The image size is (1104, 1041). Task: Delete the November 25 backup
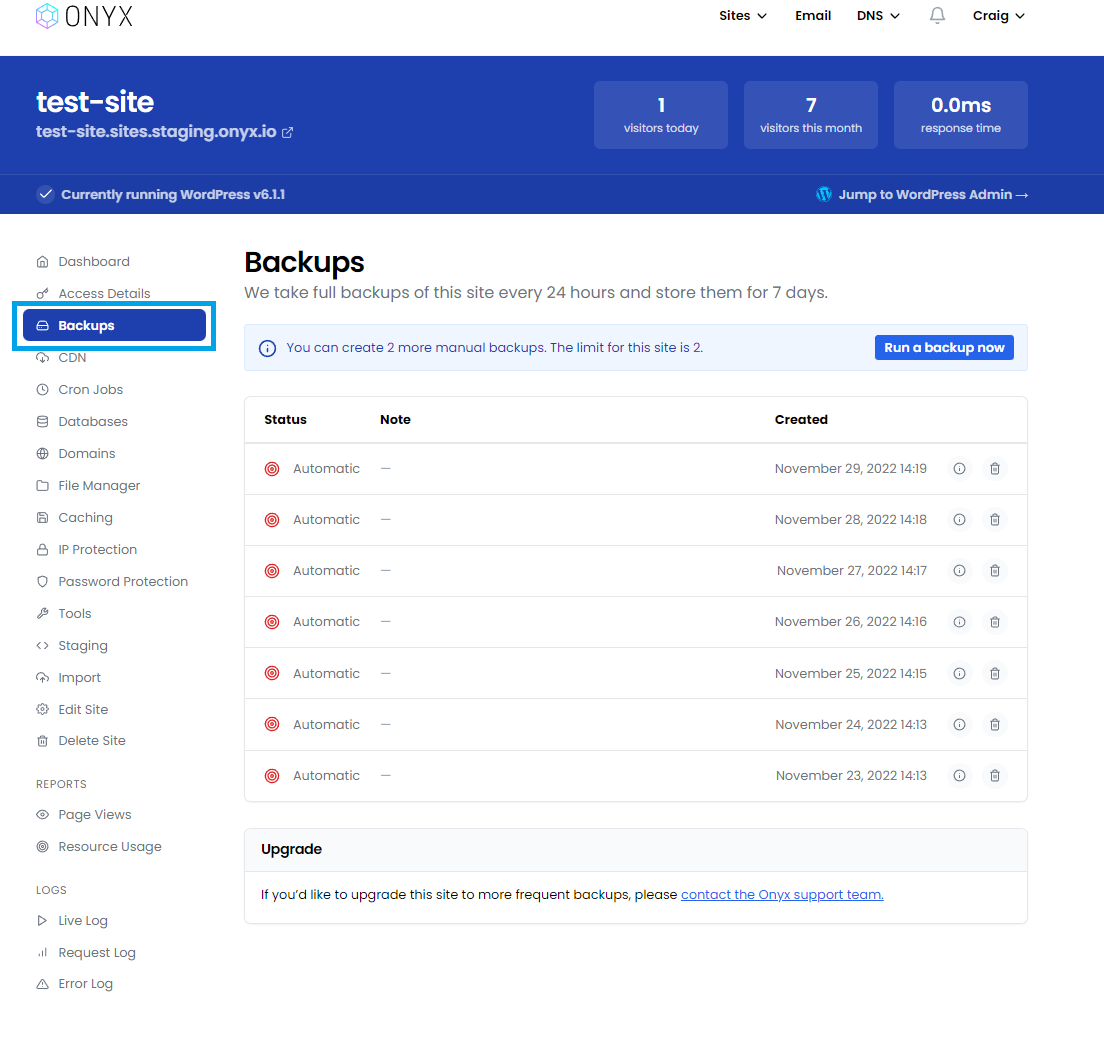[995, 674]
